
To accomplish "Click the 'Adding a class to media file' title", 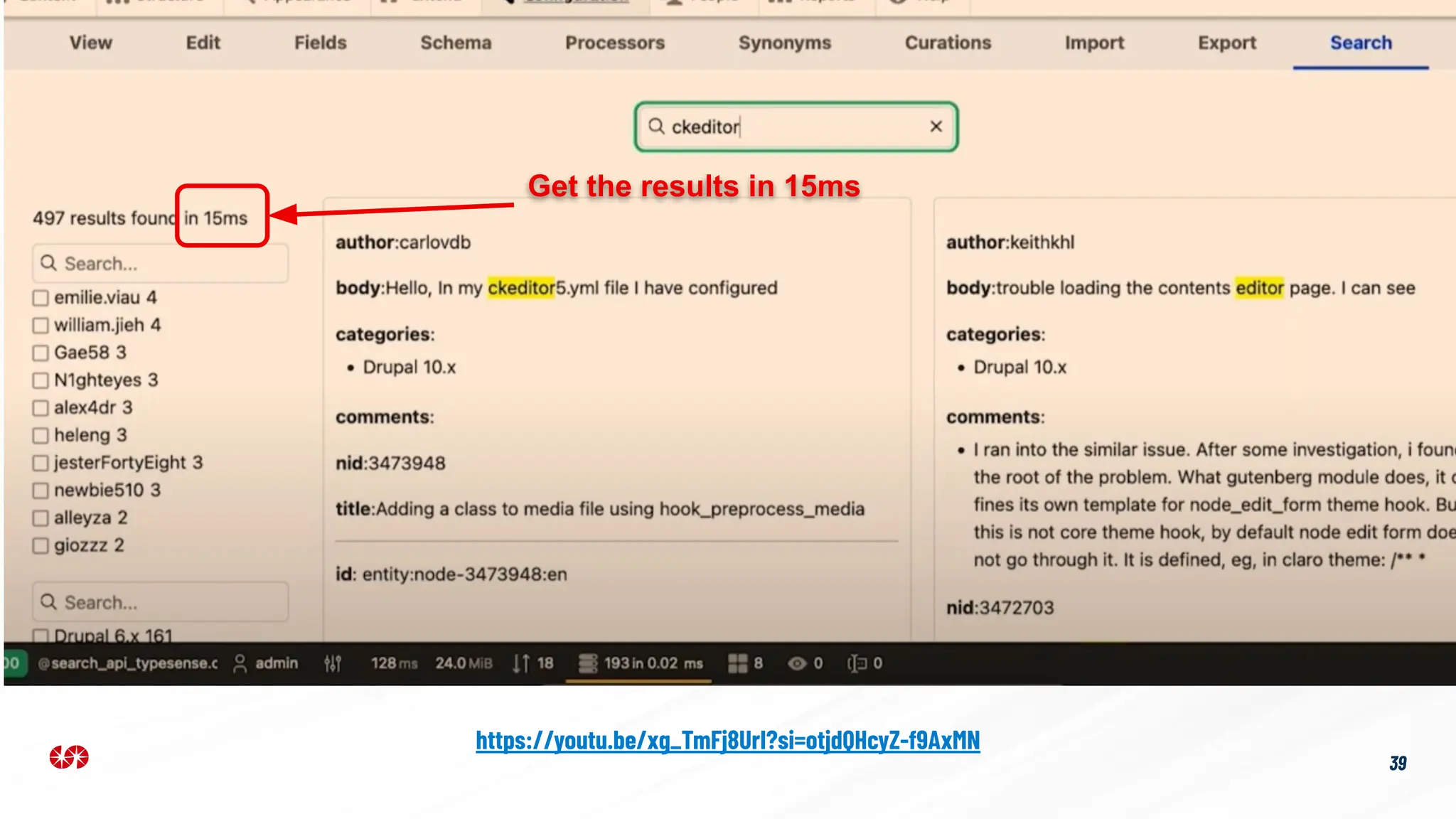I will pos(600,509).
